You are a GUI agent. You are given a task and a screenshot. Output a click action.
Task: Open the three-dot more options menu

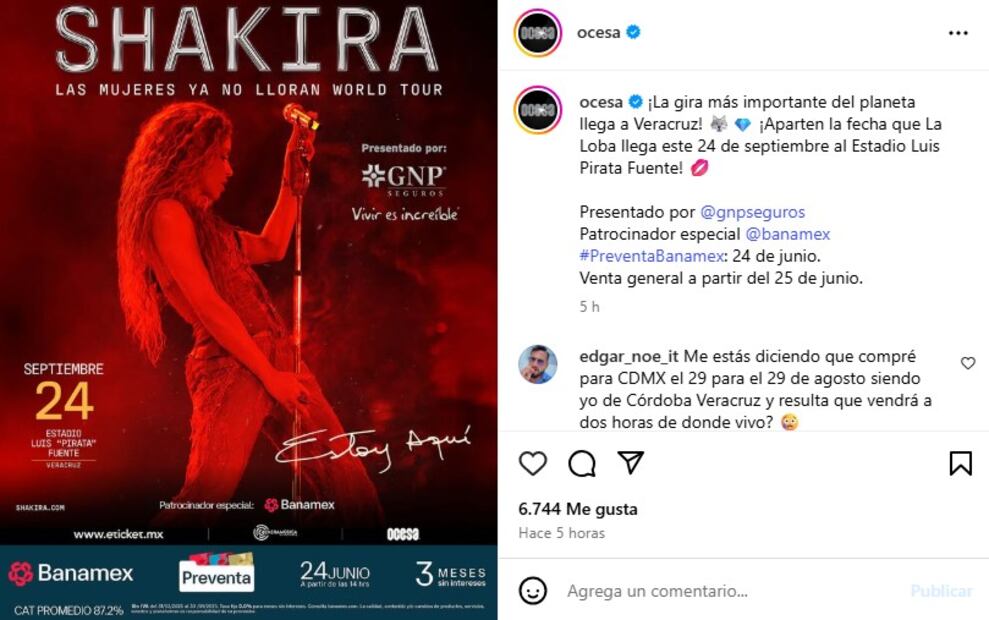[x=958, y=33]
